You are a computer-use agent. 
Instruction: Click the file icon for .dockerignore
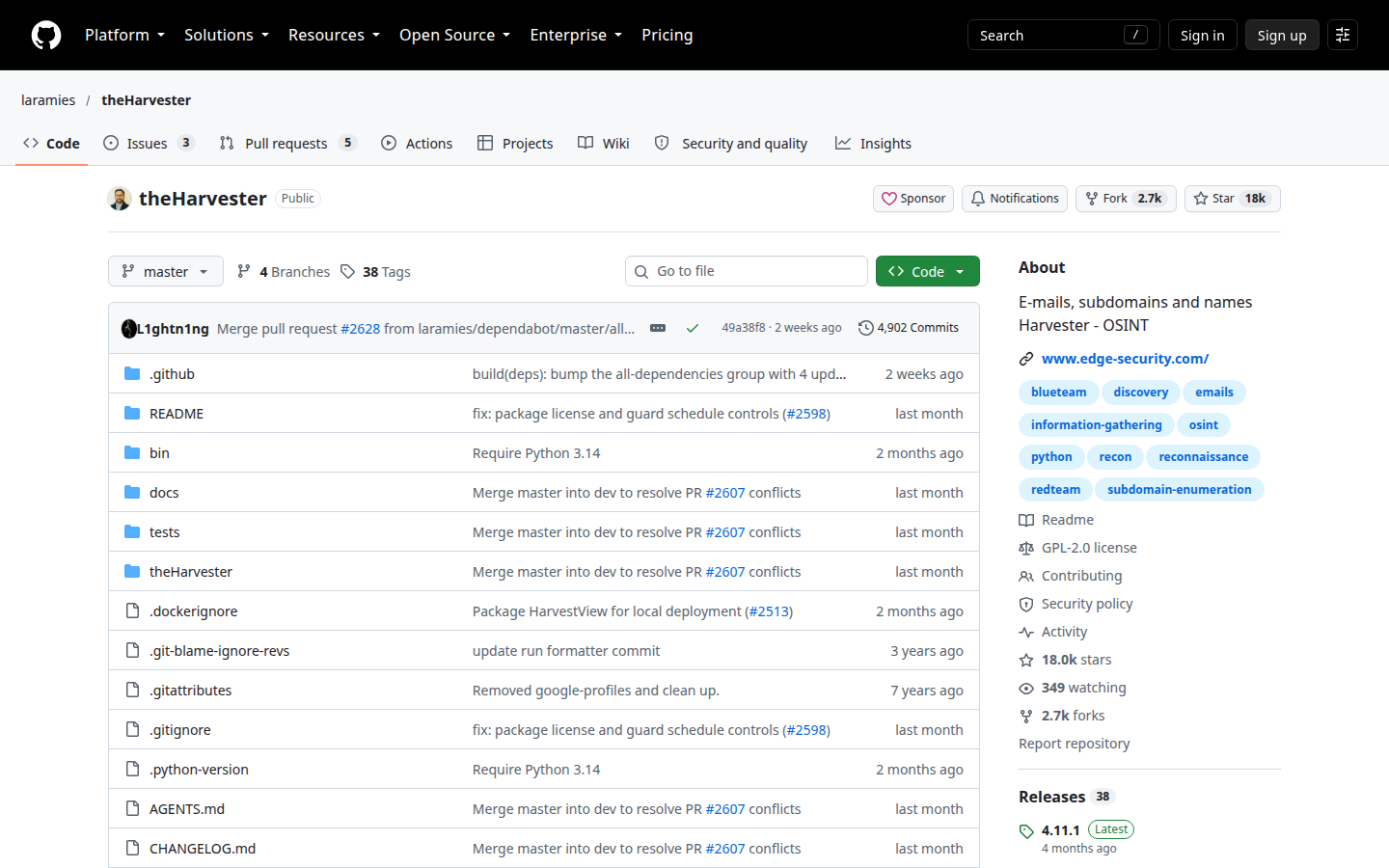132,611
